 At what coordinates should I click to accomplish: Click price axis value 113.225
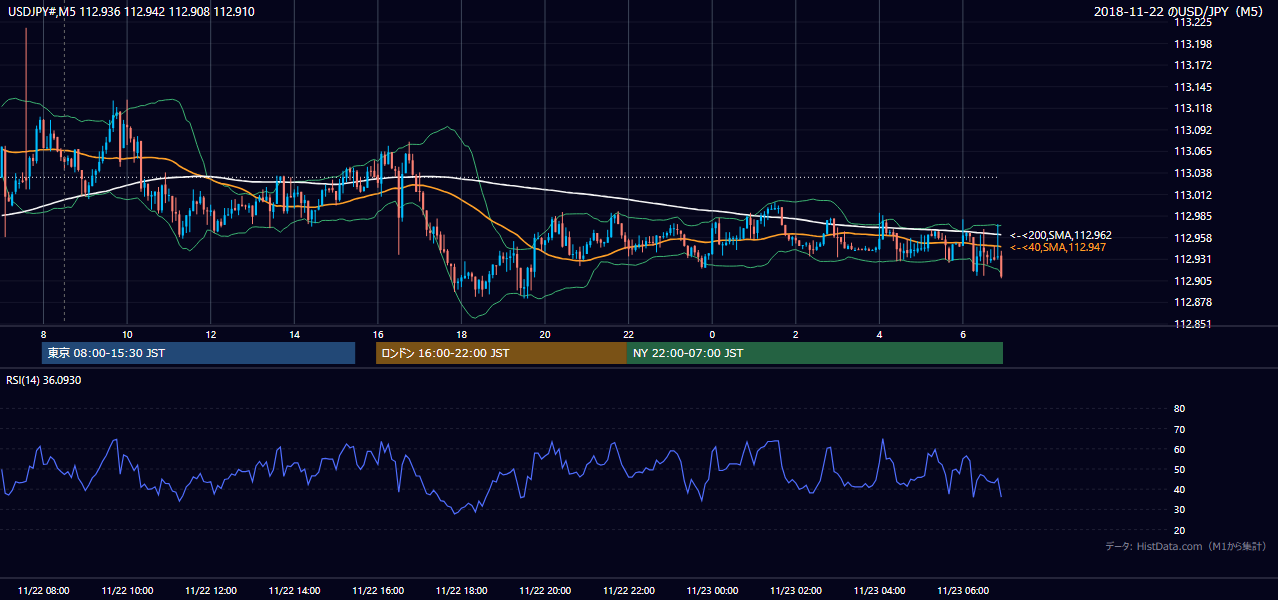pyautogui.click(x=1192, y=22)
